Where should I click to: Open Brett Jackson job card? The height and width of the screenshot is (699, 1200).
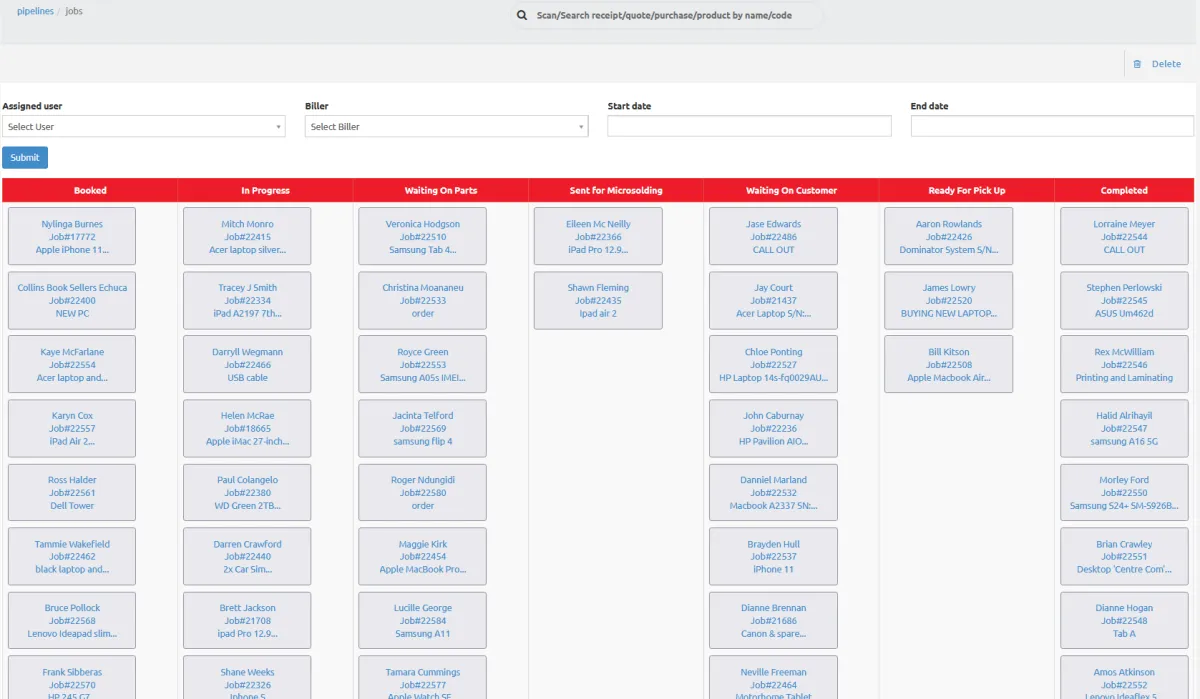pos(247,621)
